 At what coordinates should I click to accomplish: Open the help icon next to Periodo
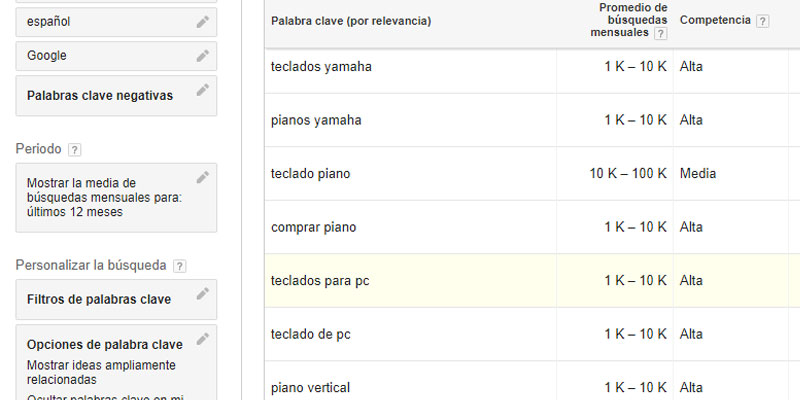coord(75,149)
